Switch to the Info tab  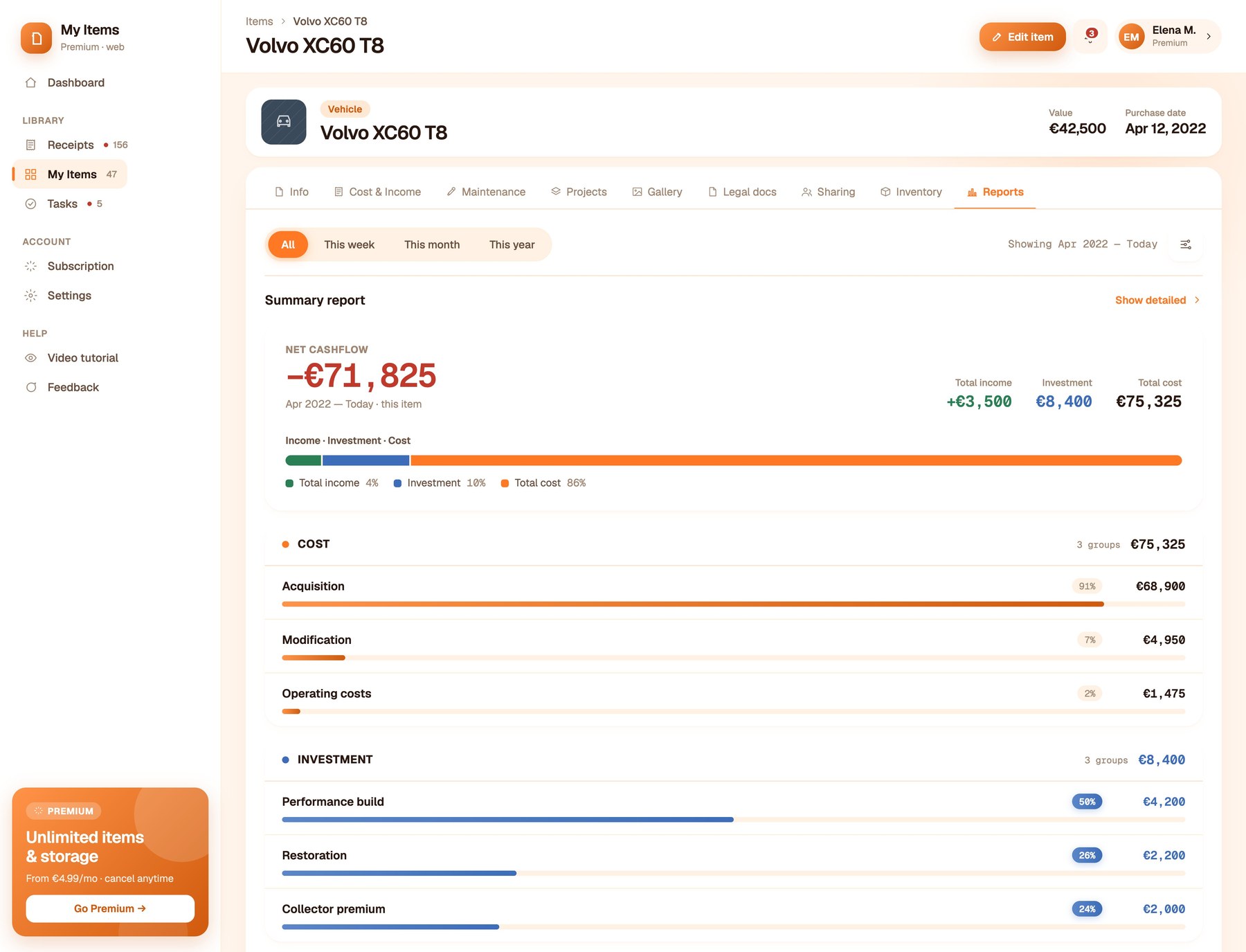click(x=291, y=192)
